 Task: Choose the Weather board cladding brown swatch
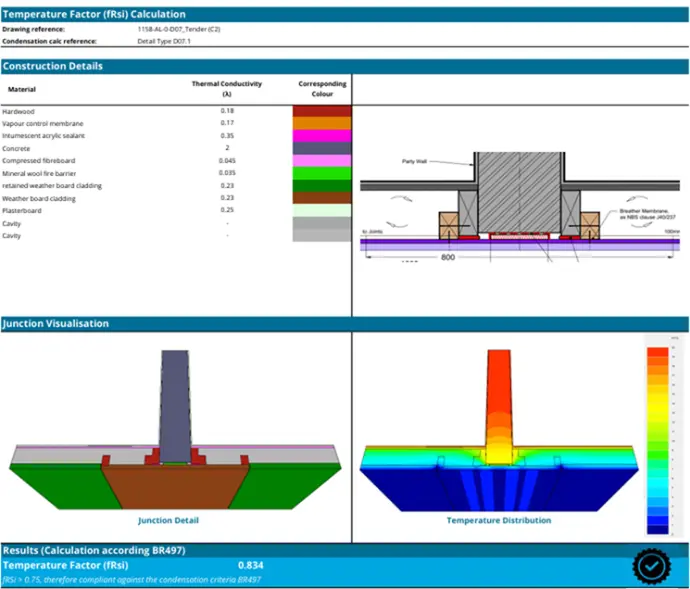[321, 198]
